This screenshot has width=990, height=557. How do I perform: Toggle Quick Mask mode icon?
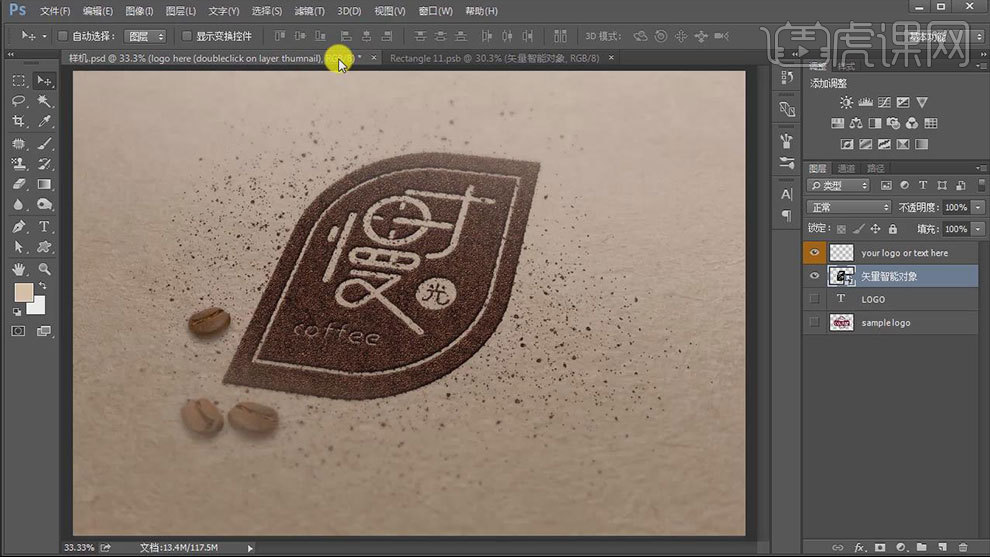(18, 331)
